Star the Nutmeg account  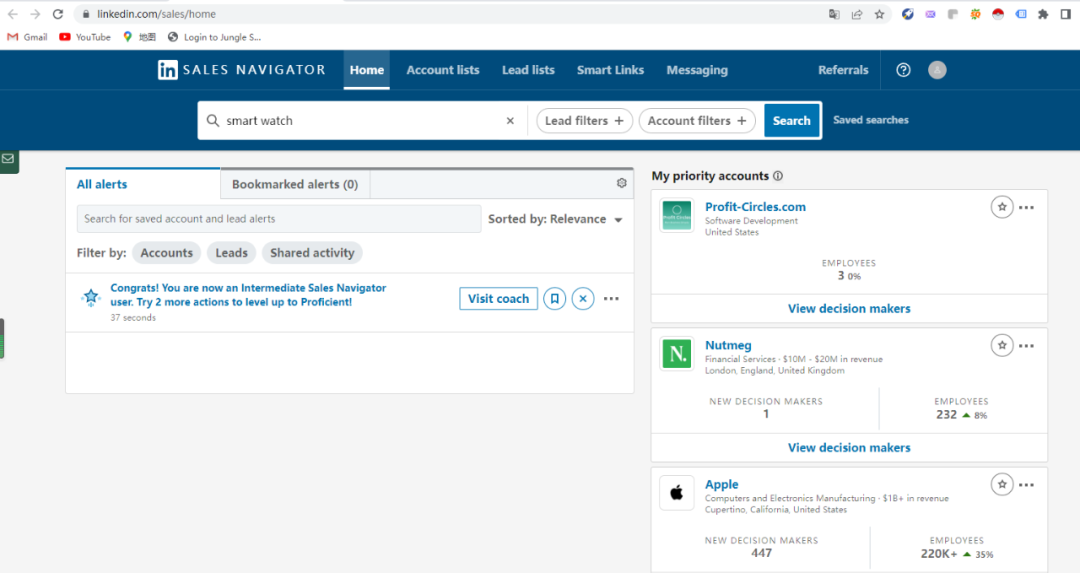[1001, 345]
